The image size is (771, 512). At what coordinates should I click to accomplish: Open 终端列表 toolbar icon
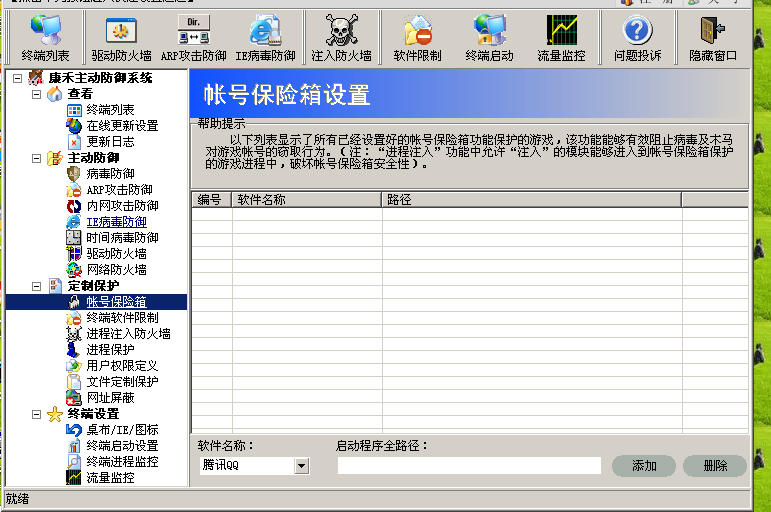pyautogui.click(x=45, y=38)
